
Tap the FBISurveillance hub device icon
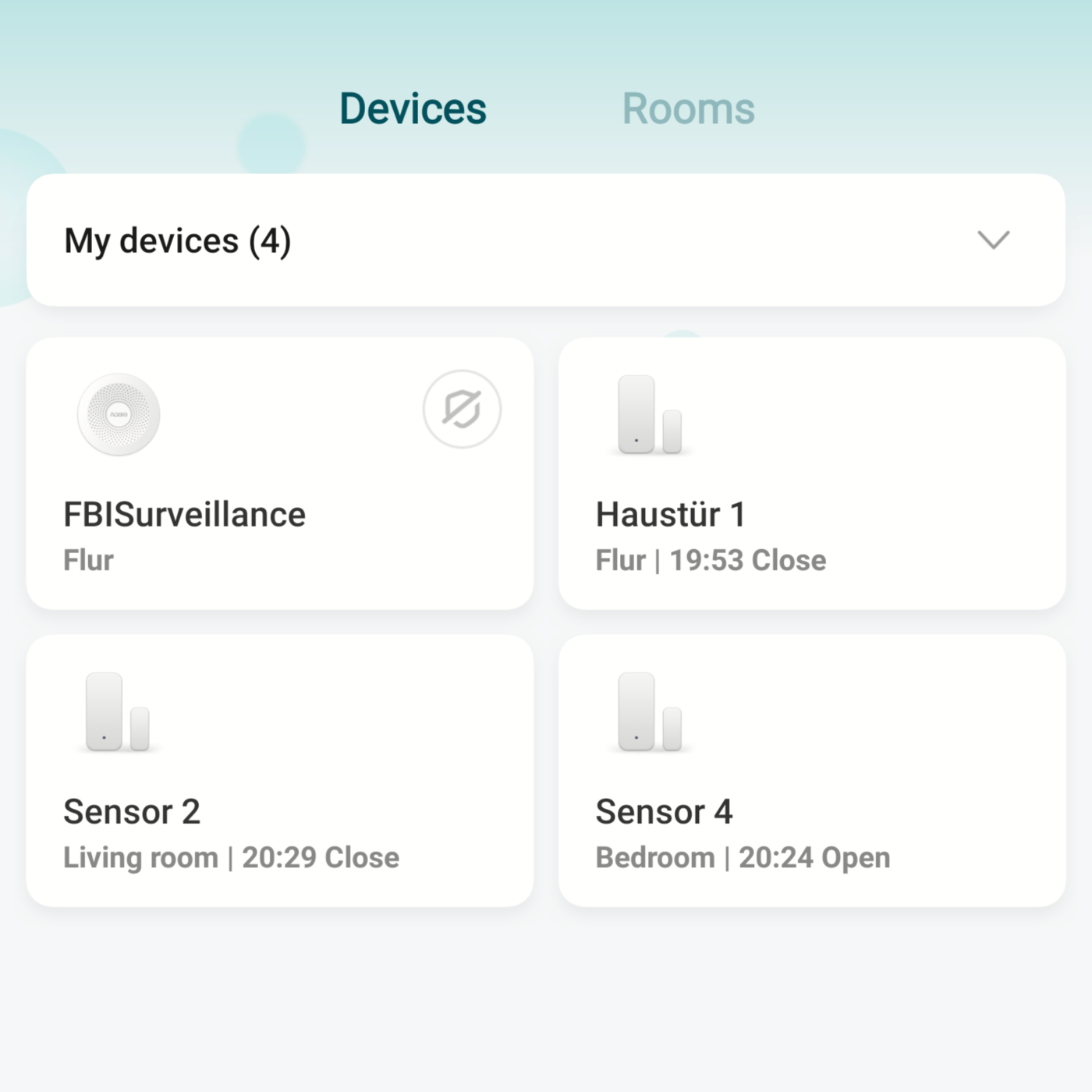point(119,414)
